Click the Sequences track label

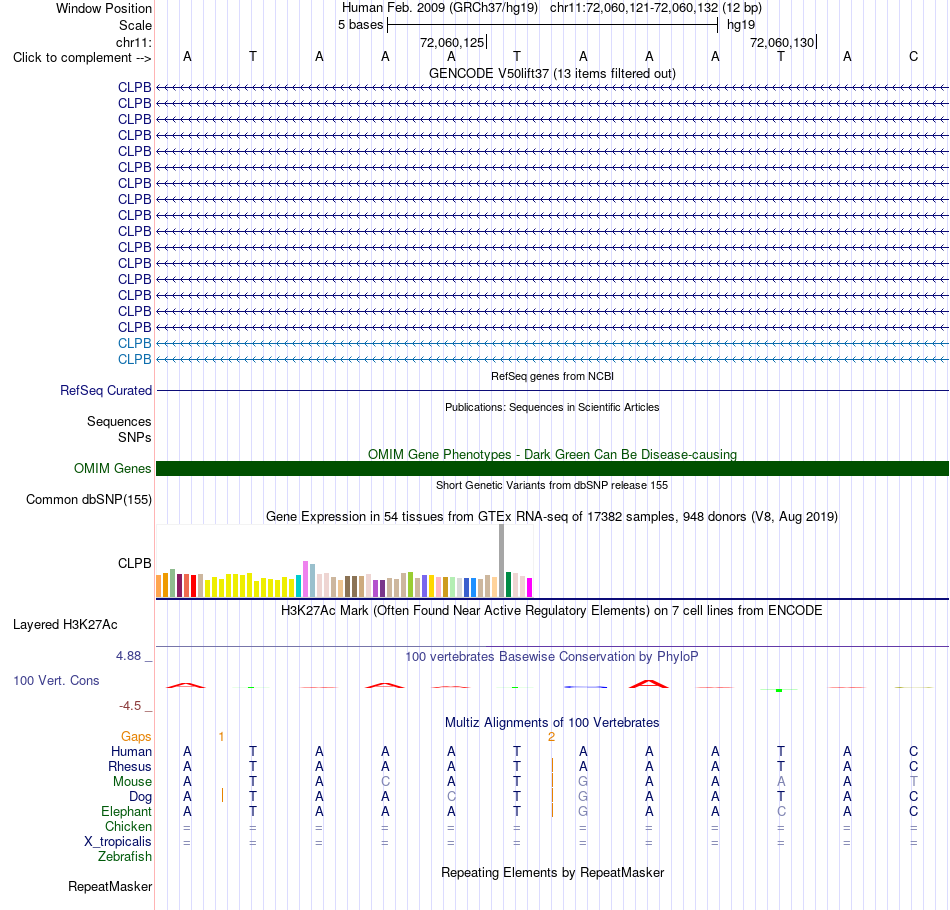pyautogui.click(x=119, y=422)
